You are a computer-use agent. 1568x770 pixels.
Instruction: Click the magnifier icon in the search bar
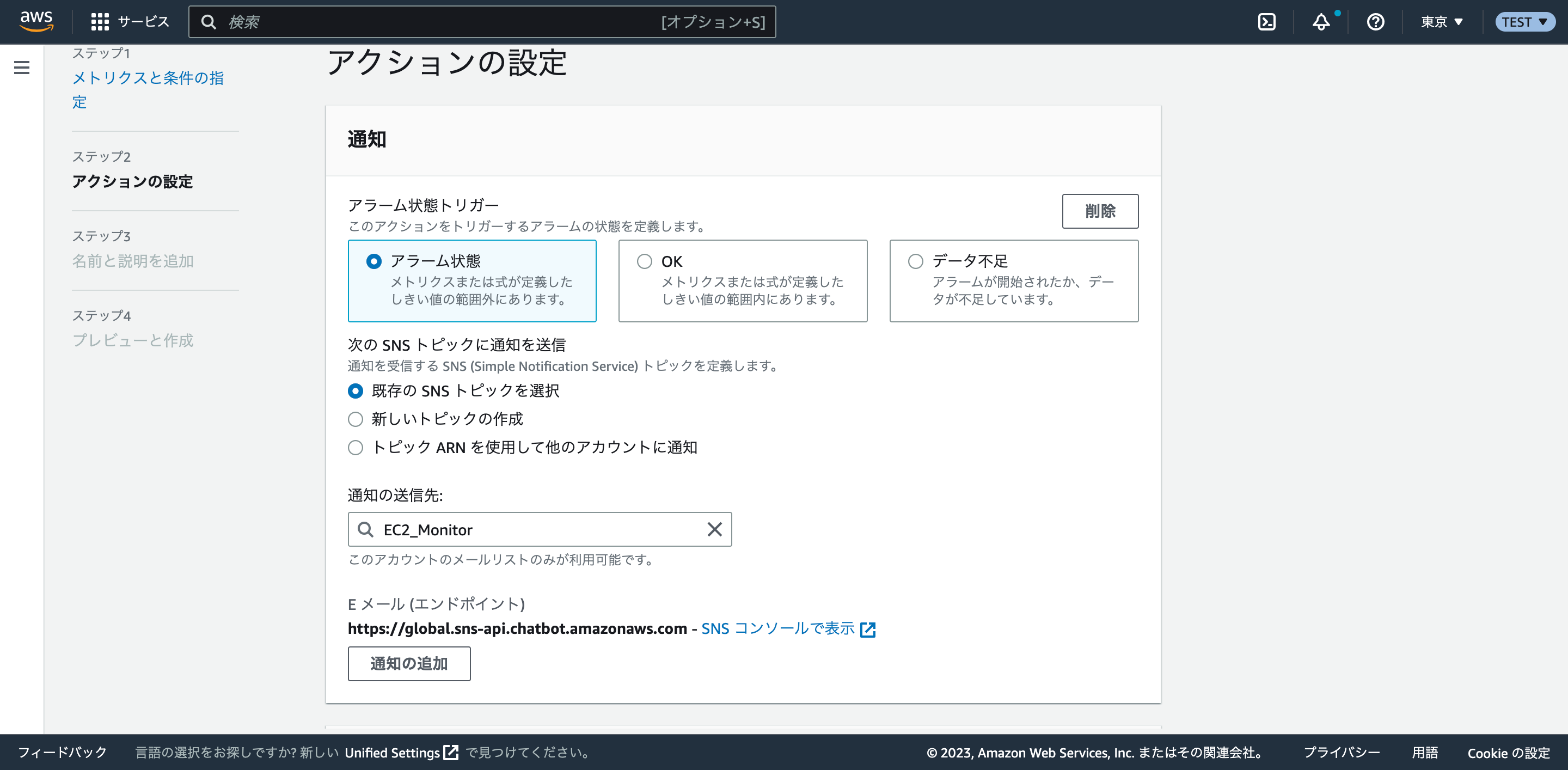pos(209,21)
